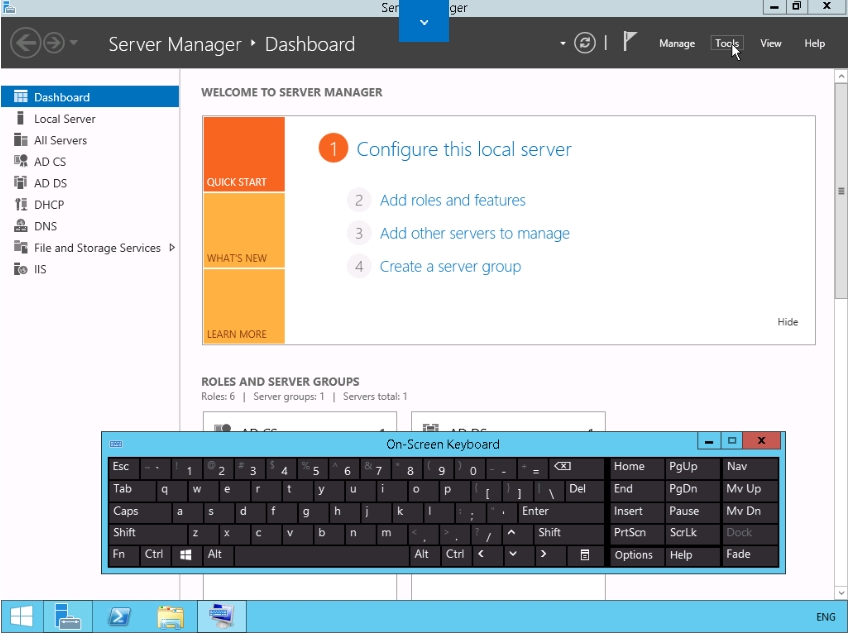Click Add other servers to manage
Image resolution: width=848 pixels, height=633 pixels.
(x=474, y=233)
